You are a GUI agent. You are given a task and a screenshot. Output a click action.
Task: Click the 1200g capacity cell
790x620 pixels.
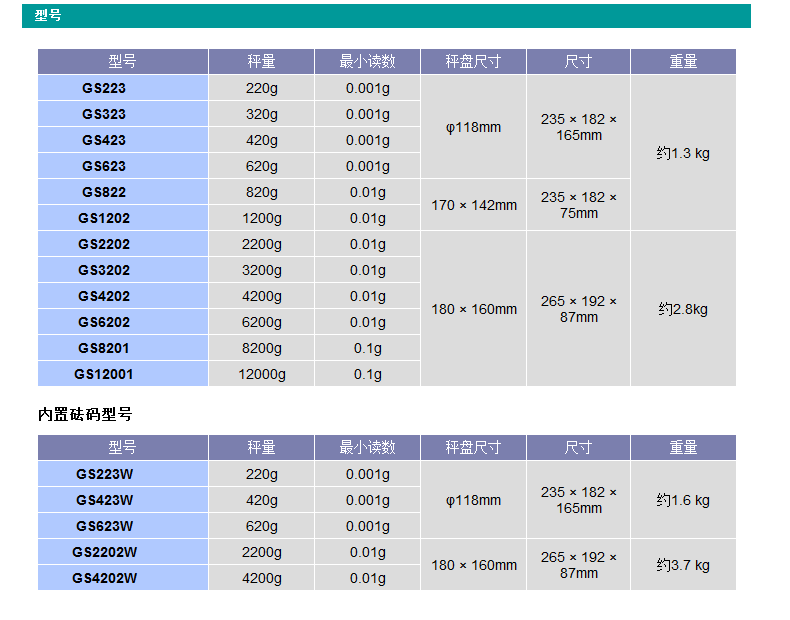262,218
